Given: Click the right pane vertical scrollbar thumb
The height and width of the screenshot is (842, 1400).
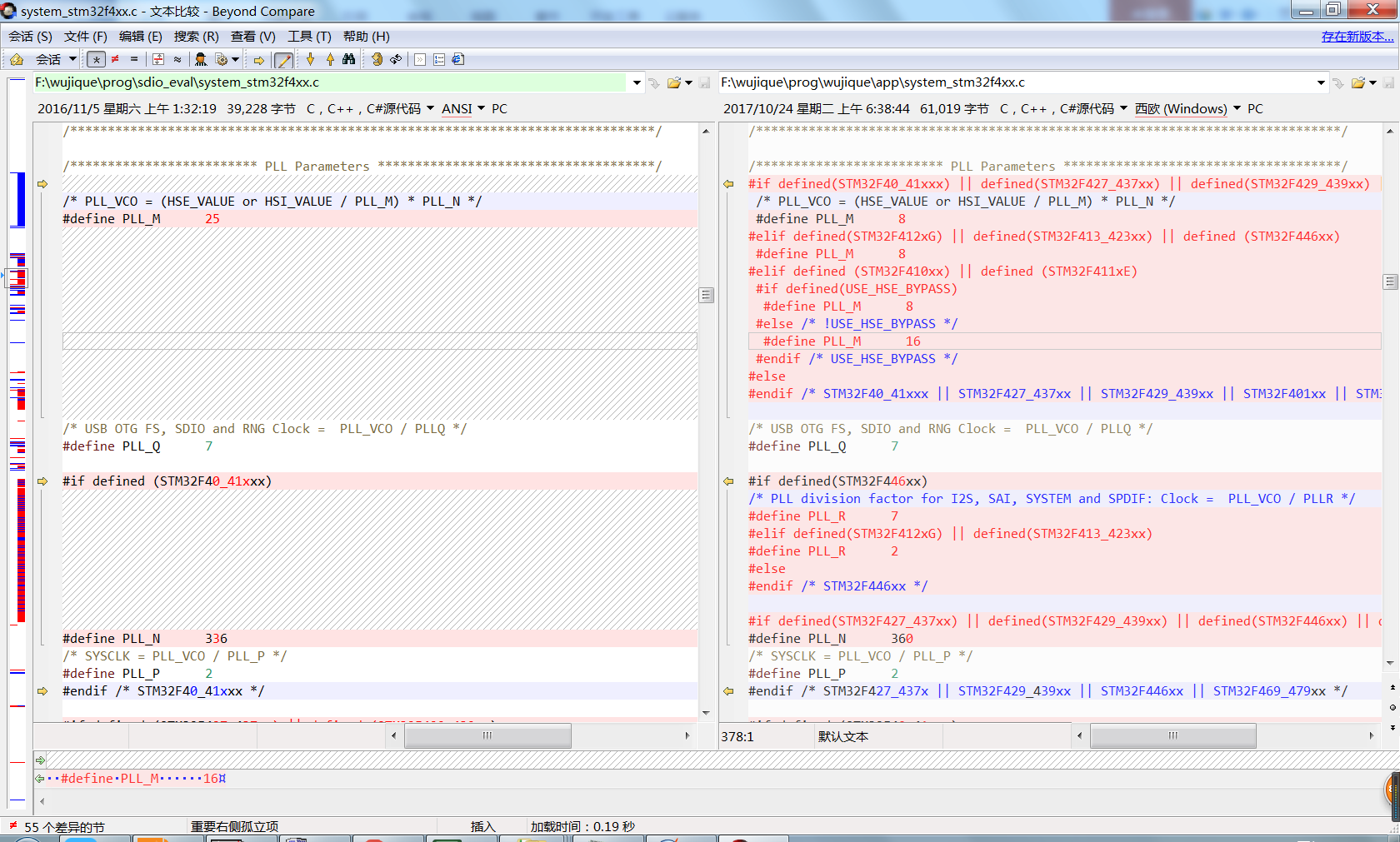Looking at the screenshot, I should tap(1390, 282).
